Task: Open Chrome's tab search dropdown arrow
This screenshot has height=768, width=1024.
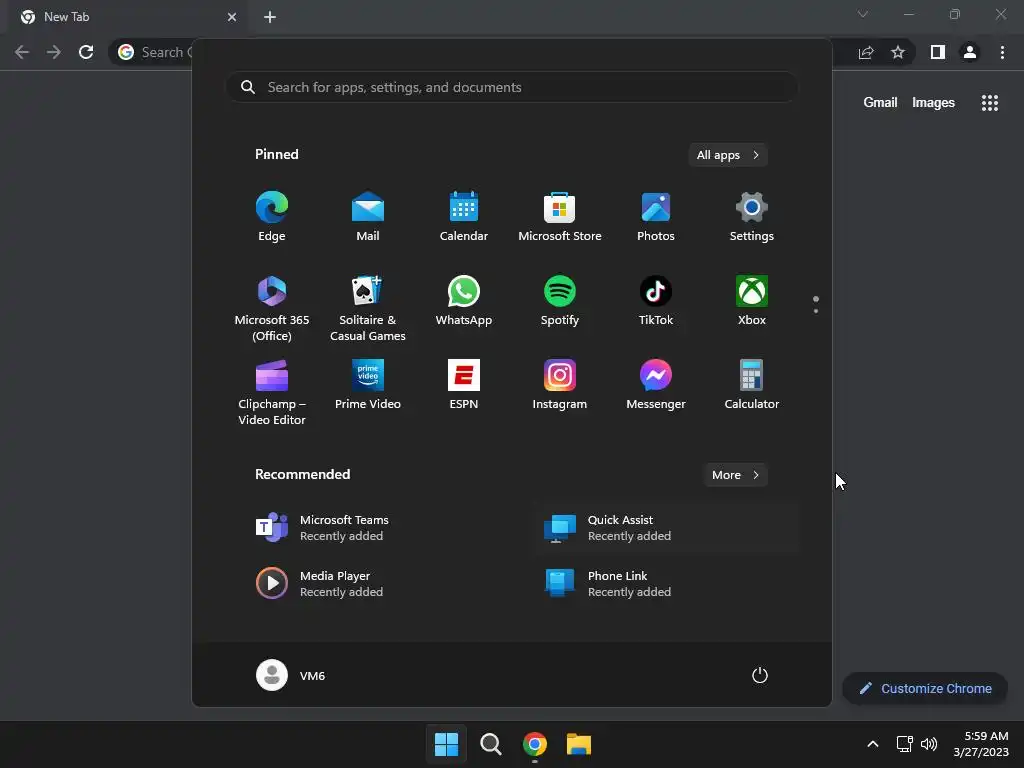Action: tap(863, 14)
